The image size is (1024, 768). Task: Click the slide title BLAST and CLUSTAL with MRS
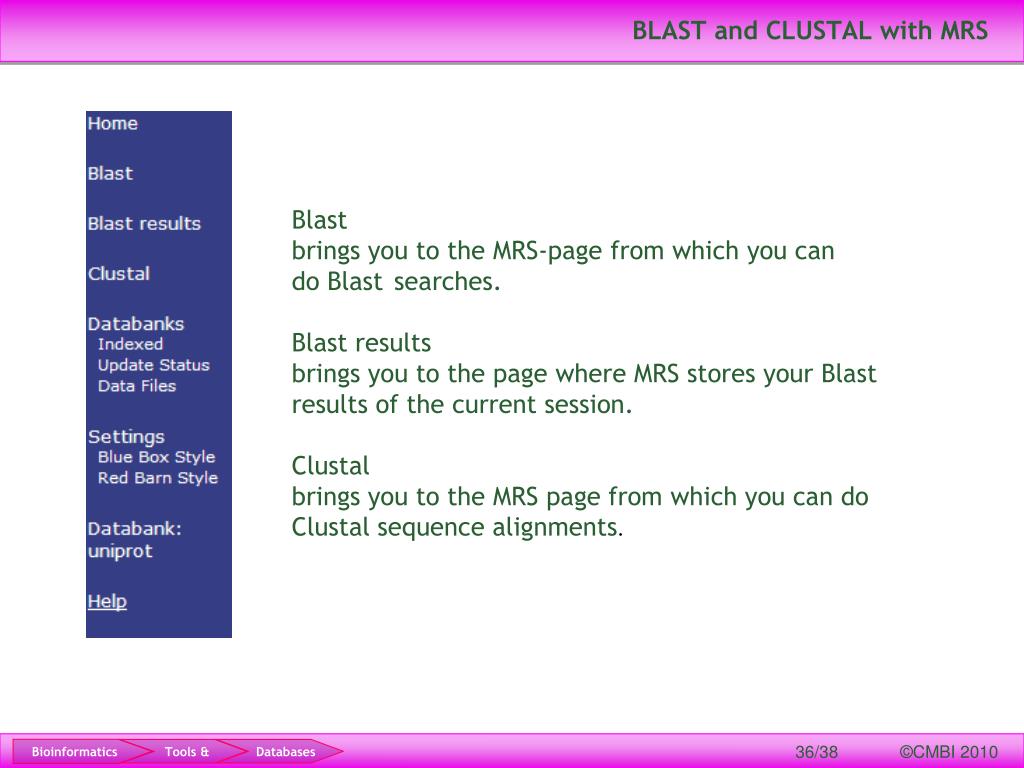pyautogui.click(x=810, y=31)
